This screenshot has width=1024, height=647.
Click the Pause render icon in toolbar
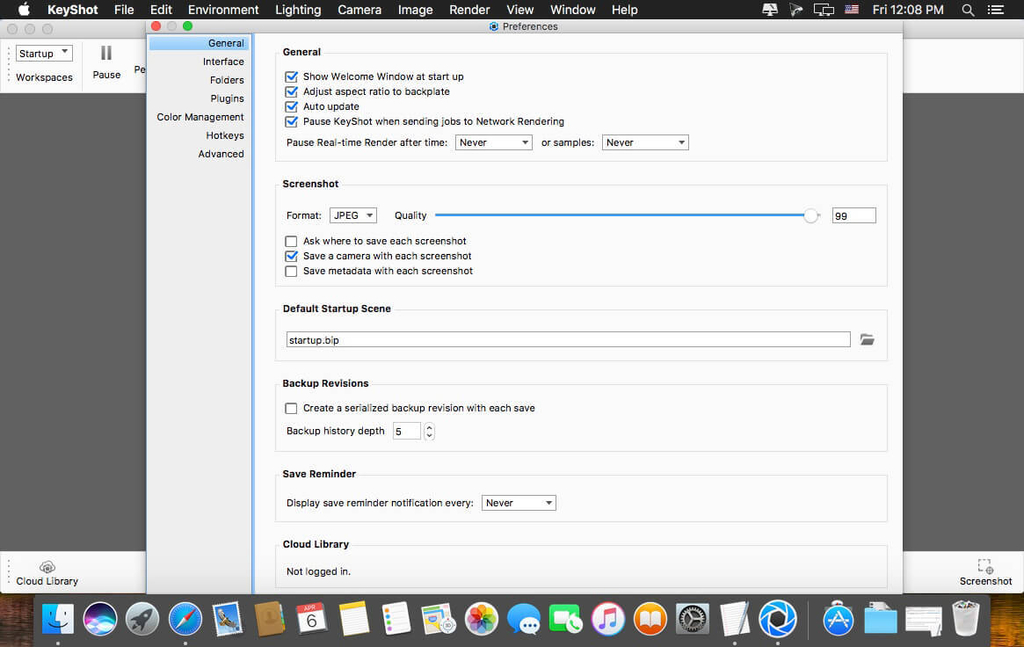coord(106,53)
